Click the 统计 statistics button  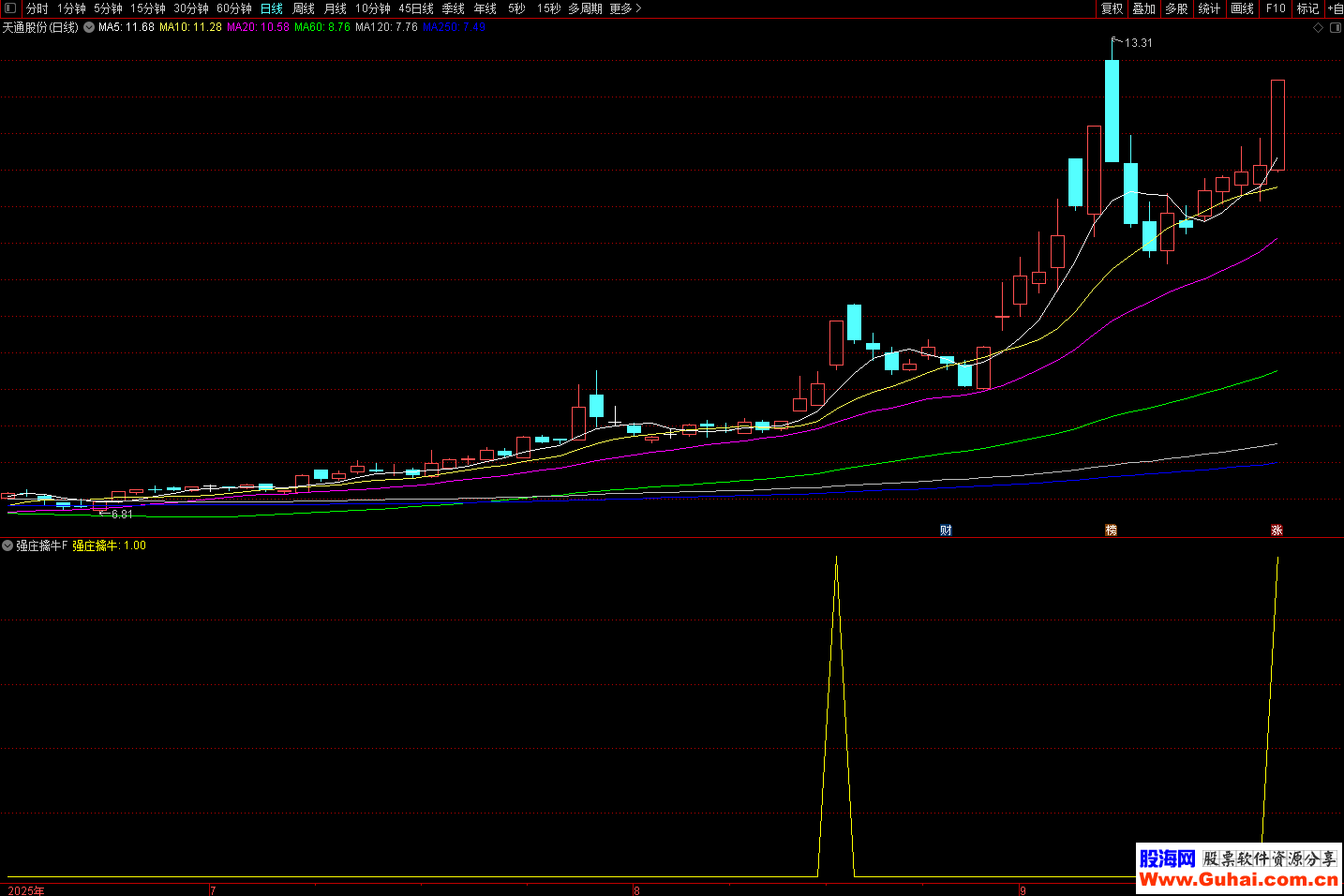(x=1210, y=8)
